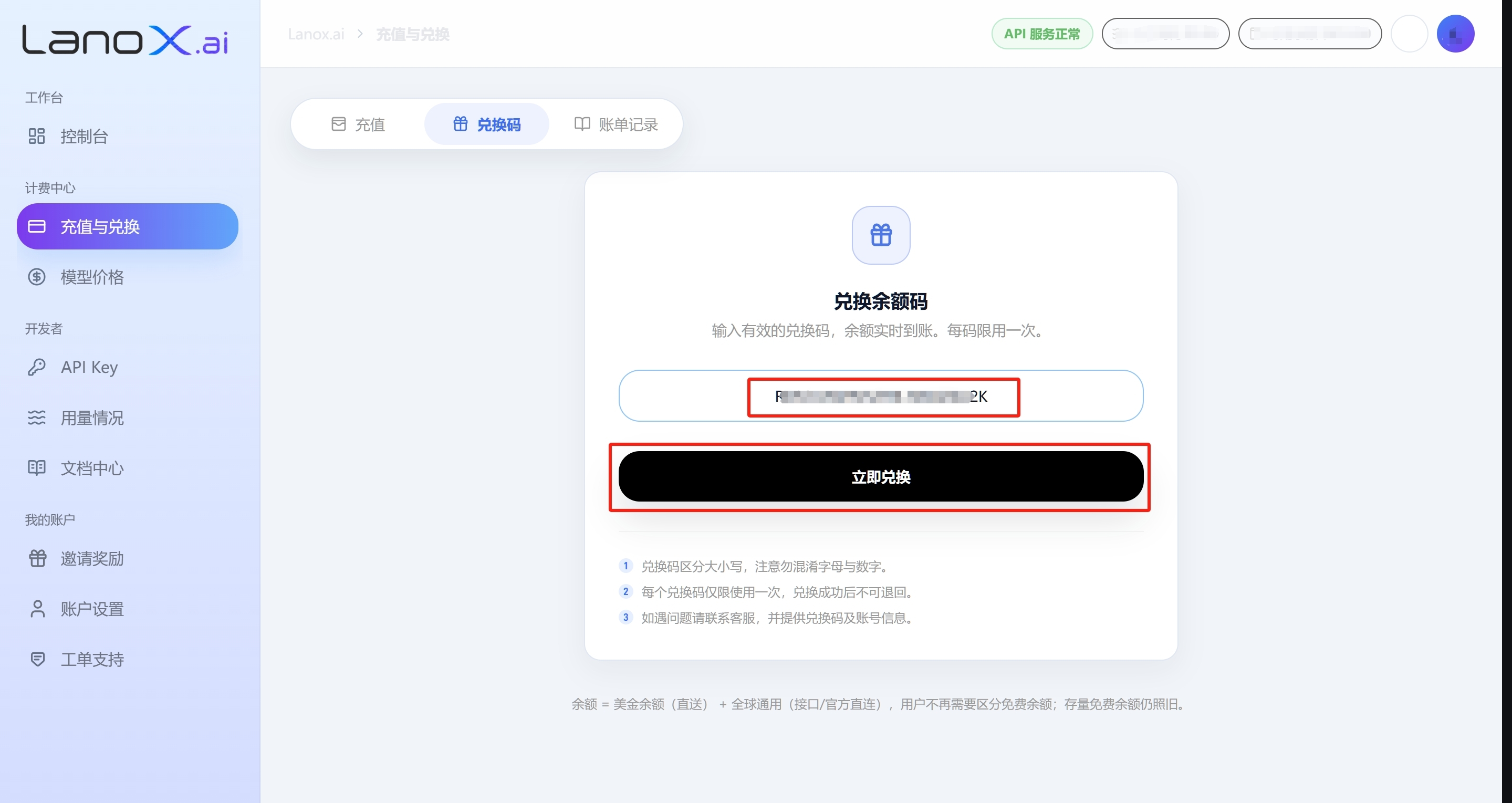This screenshot has height=803, width=1512.
Task: Go to the API Key page
Action: coord(128,368)
